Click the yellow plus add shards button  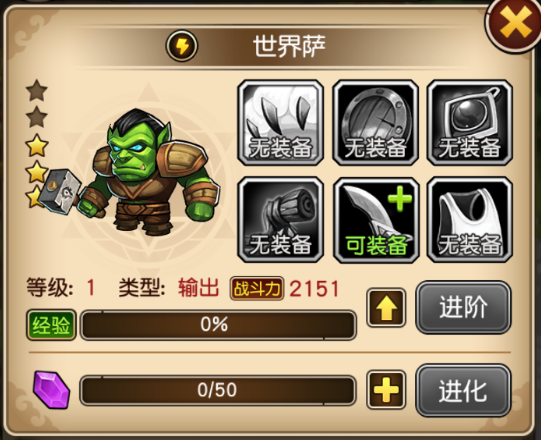click(x=386, y=390)
